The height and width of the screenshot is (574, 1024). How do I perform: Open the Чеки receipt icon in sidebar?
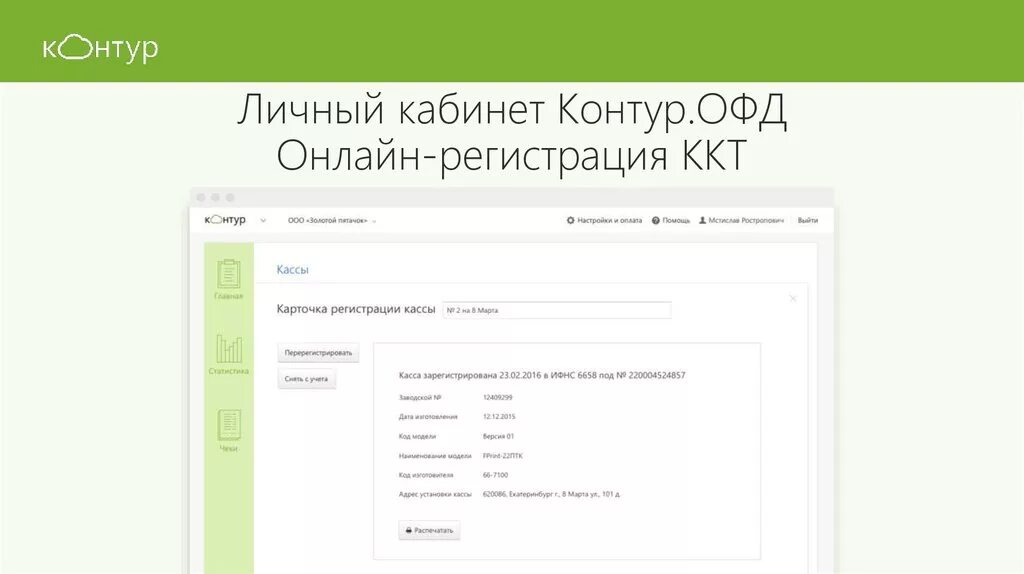(x=229, y=425)
